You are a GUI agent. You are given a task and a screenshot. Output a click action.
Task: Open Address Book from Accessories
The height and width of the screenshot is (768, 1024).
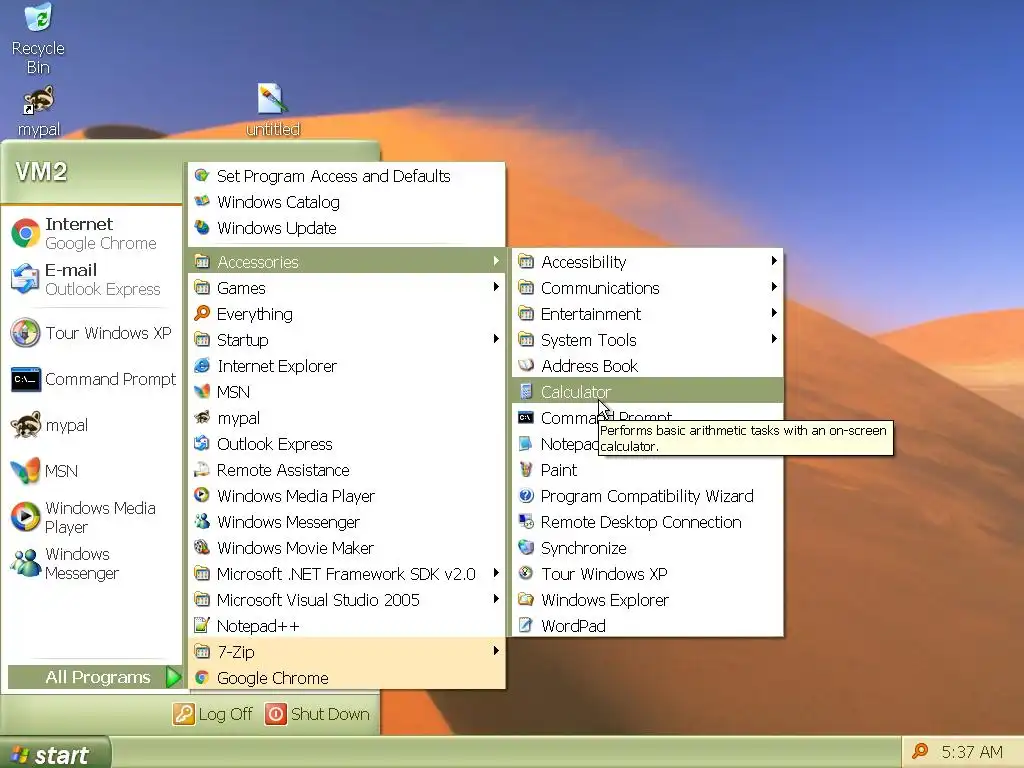point(648,366)
